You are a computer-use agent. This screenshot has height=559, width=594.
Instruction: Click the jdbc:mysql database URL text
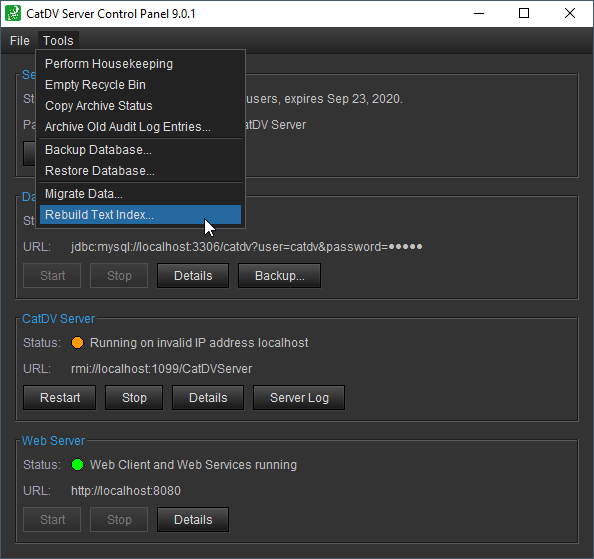coord(246,247)
